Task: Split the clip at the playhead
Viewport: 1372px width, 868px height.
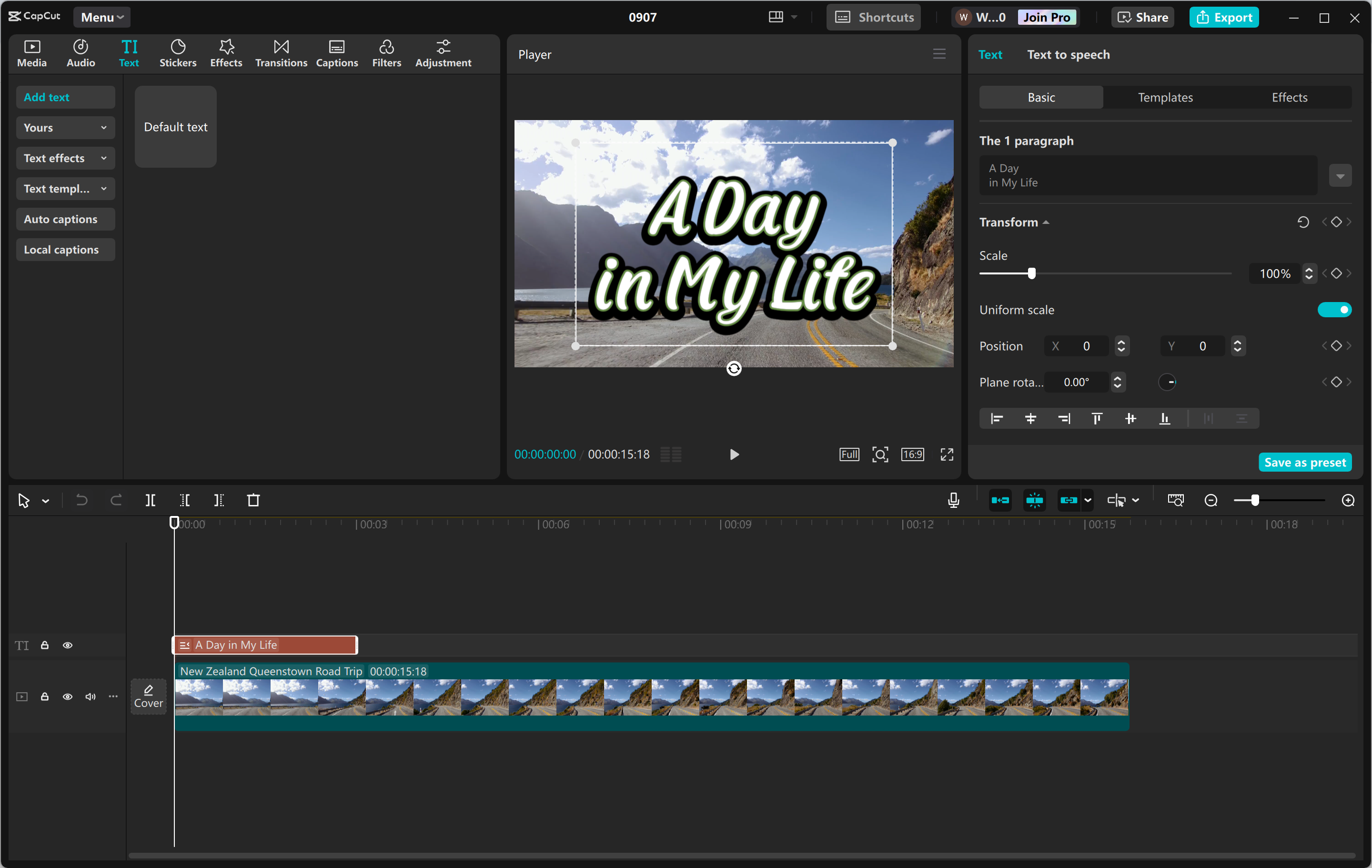Action: [x=151, y=500]
